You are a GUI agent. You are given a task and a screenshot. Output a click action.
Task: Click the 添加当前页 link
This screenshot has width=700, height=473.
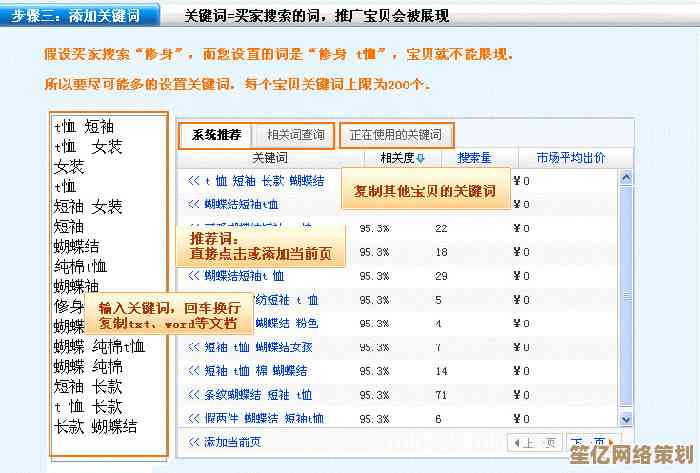click(x=232, y=442)
